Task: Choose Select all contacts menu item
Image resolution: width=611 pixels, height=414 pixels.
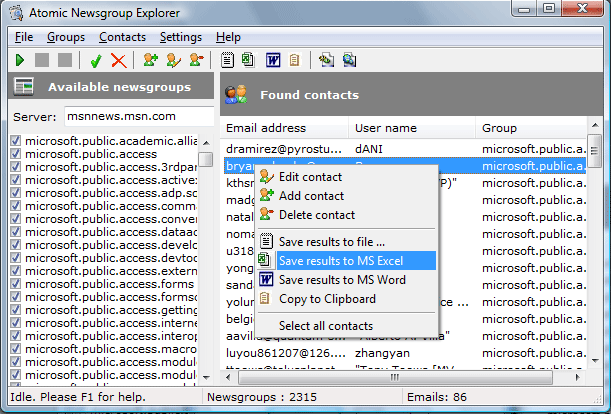Action: click(347, 326)
